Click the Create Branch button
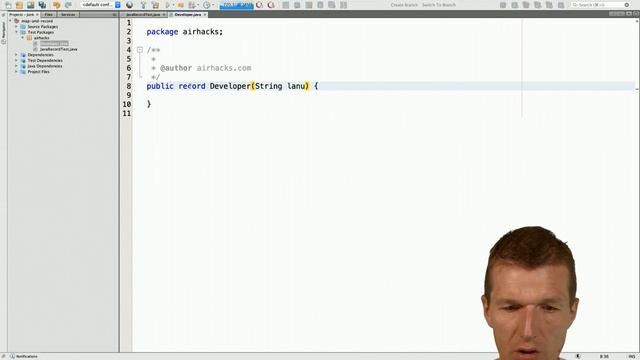The height and width of the screenshot is (360, 640). [x=404, y=5]
